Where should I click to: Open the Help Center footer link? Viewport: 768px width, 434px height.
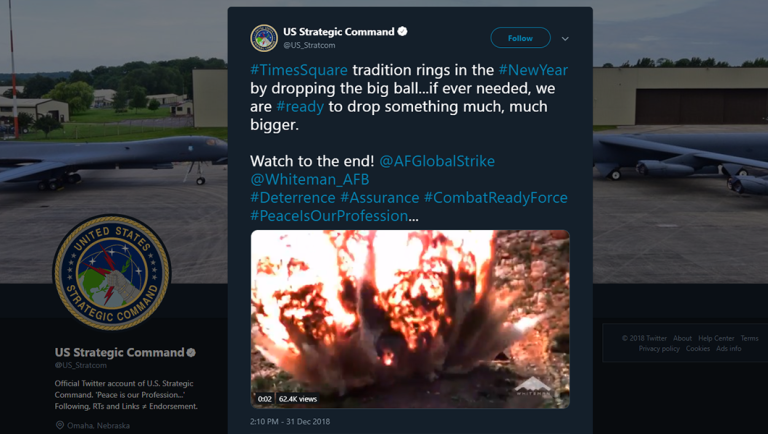(716, 338)
